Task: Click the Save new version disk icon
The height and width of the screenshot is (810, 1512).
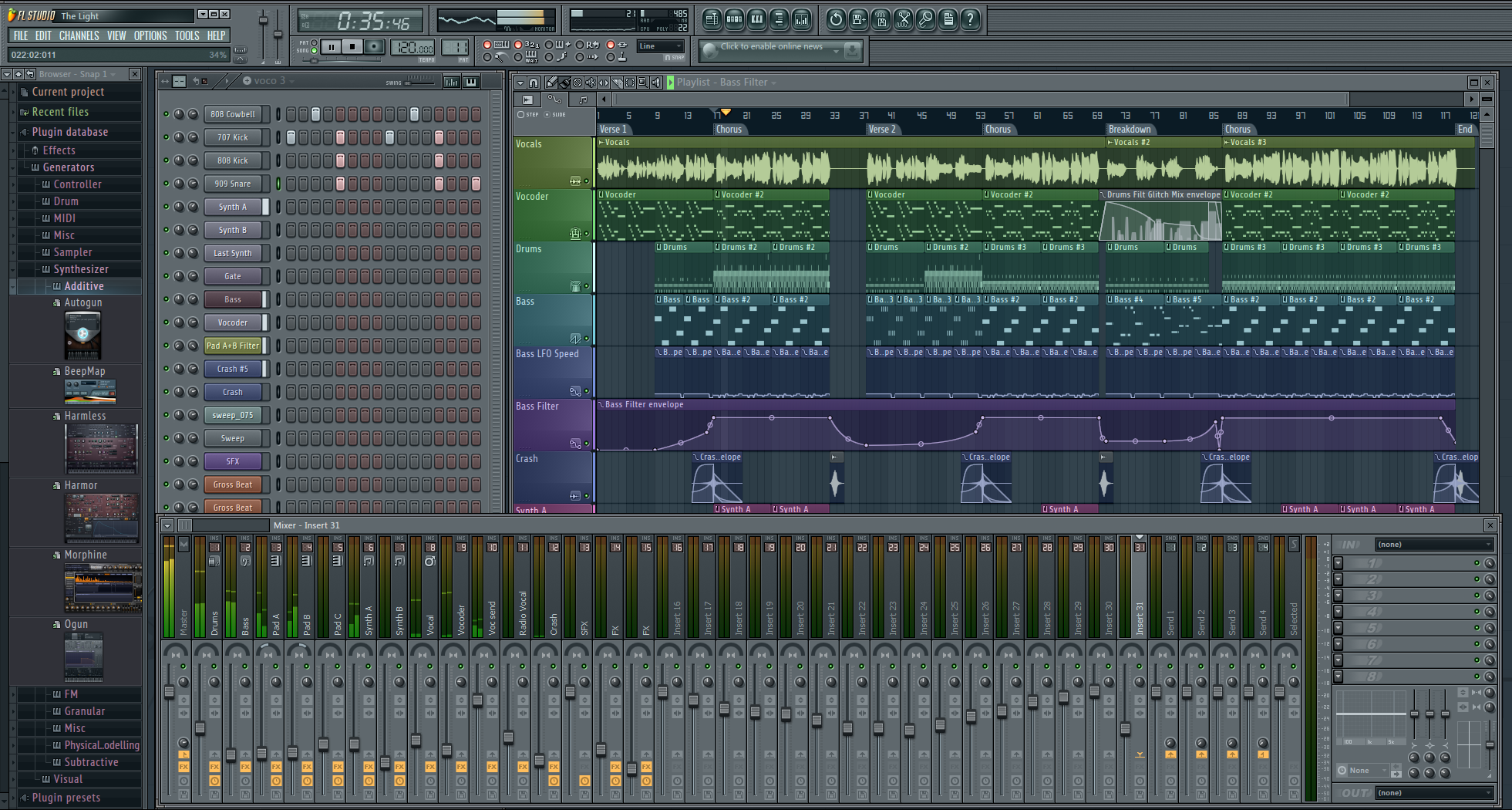Action: (x=860, y=19)
